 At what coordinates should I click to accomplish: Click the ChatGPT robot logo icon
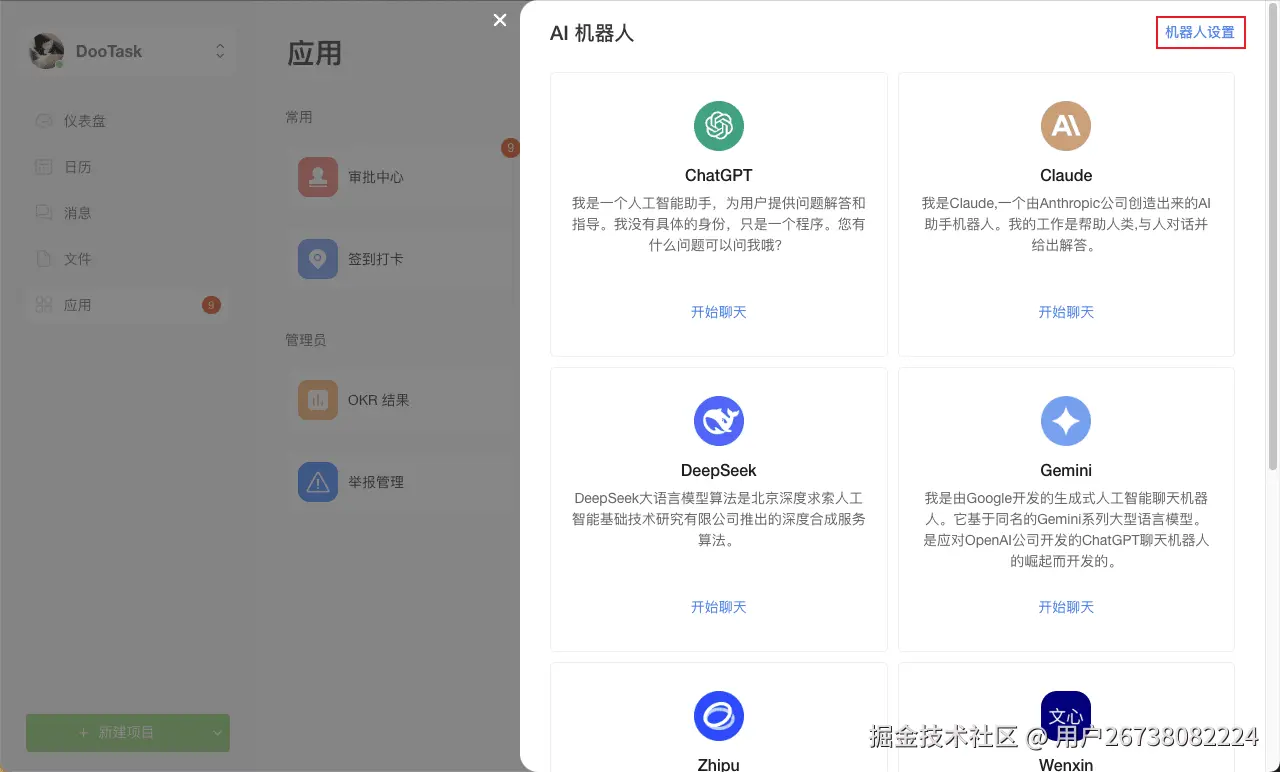pyautogui.click(x=719, y=126)
